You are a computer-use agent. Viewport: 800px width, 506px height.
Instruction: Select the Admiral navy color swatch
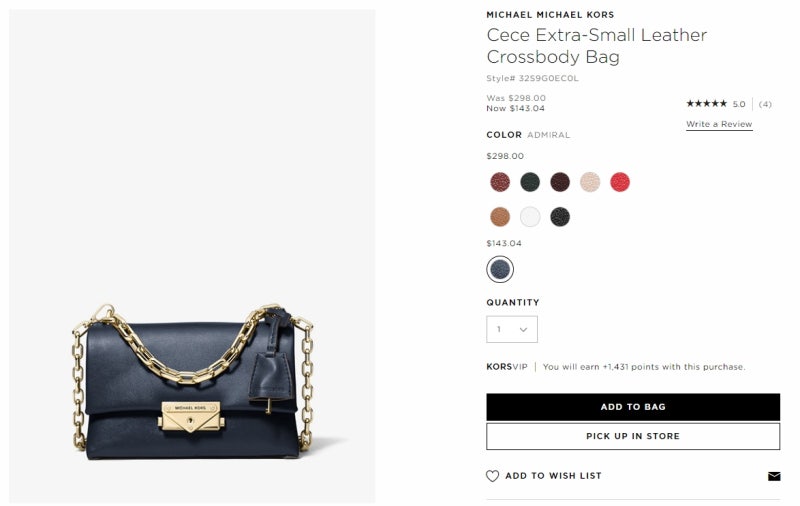tap(500, 269)
